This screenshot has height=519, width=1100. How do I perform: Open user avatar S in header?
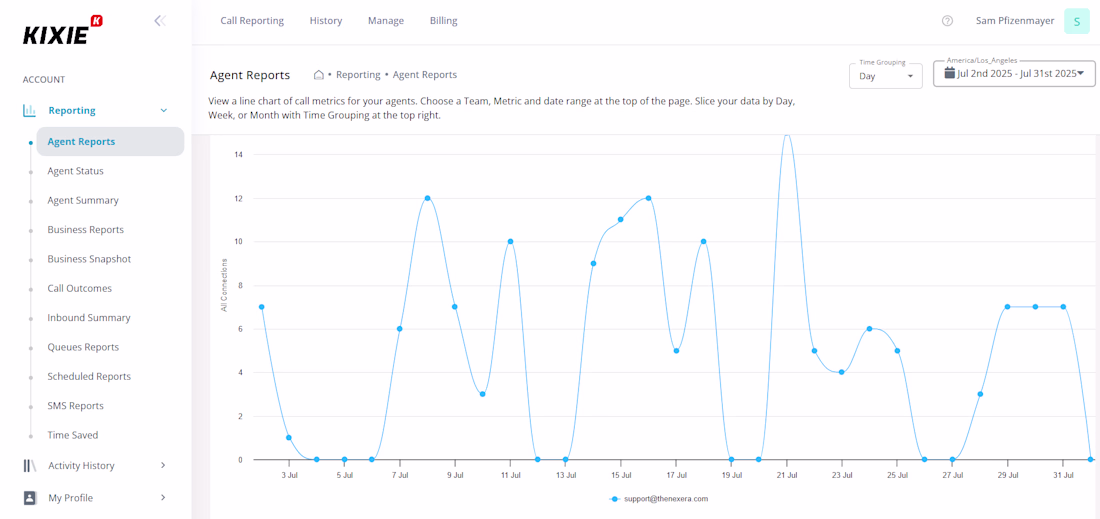coord(1077,21)
